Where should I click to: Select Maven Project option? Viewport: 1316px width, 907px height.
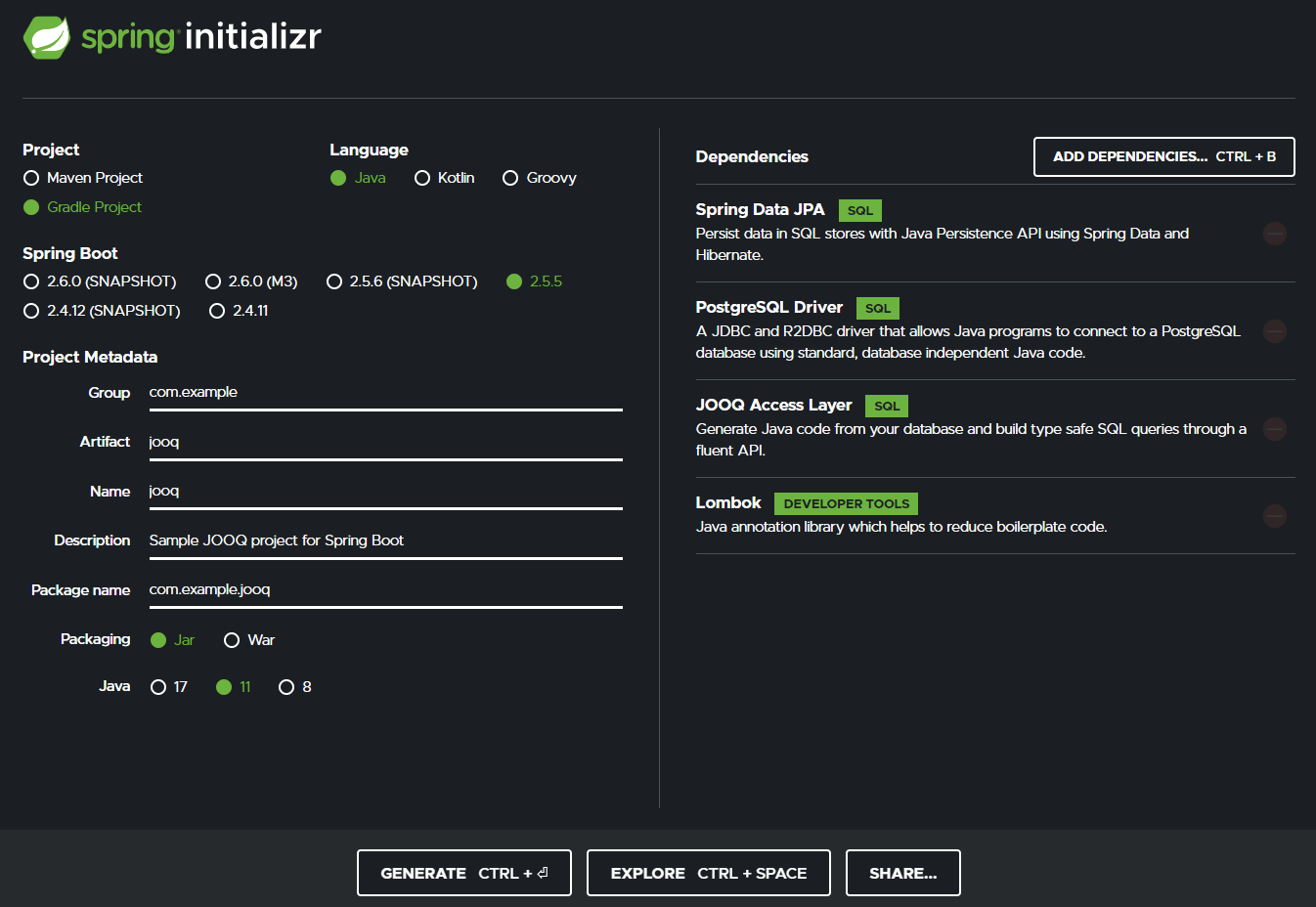tap(83, 178)
